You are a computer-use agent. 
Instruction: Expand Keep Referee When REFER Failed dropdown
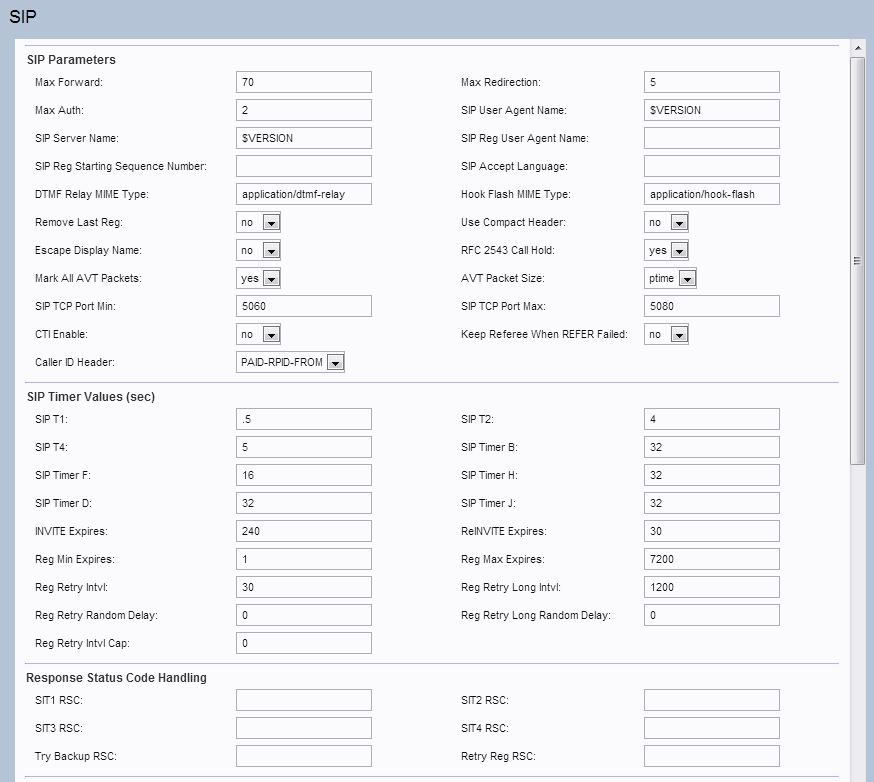pyautogui.click(x=666, y=334)
